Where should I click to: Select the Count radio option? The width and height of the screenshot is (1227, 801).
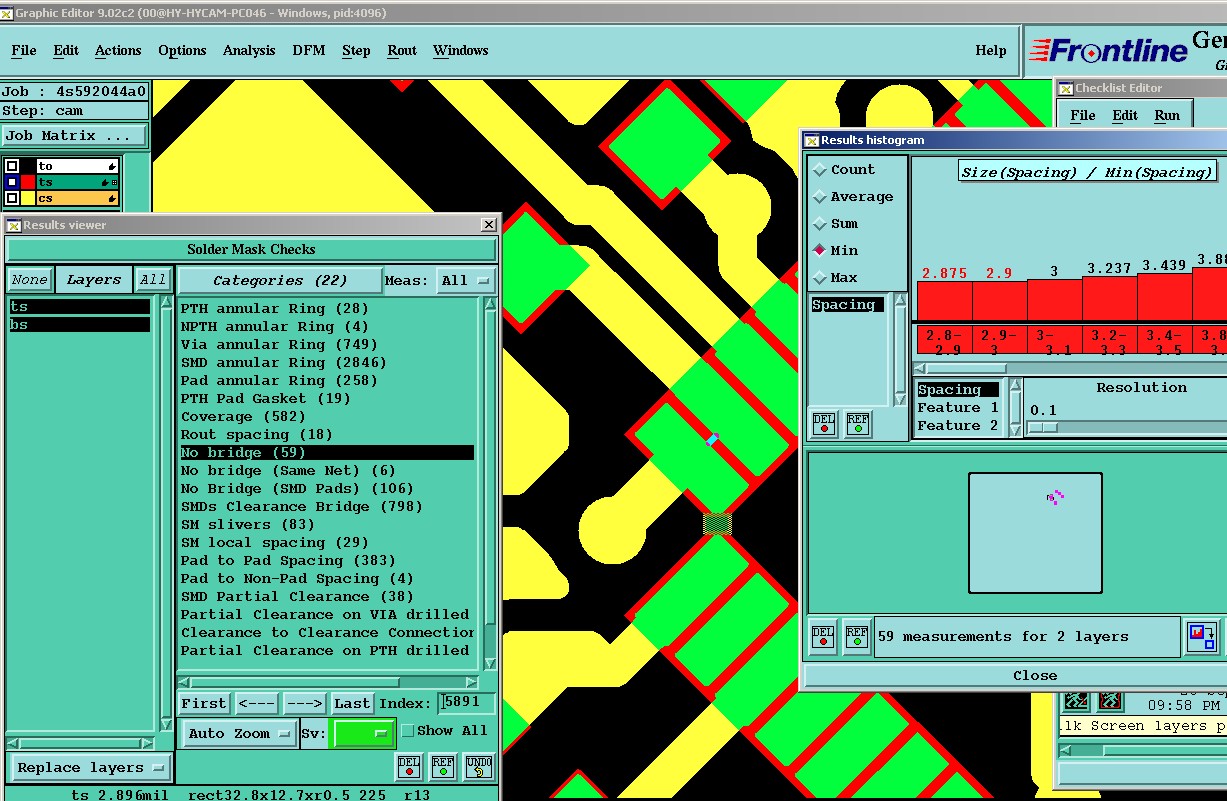pos(821,170)
